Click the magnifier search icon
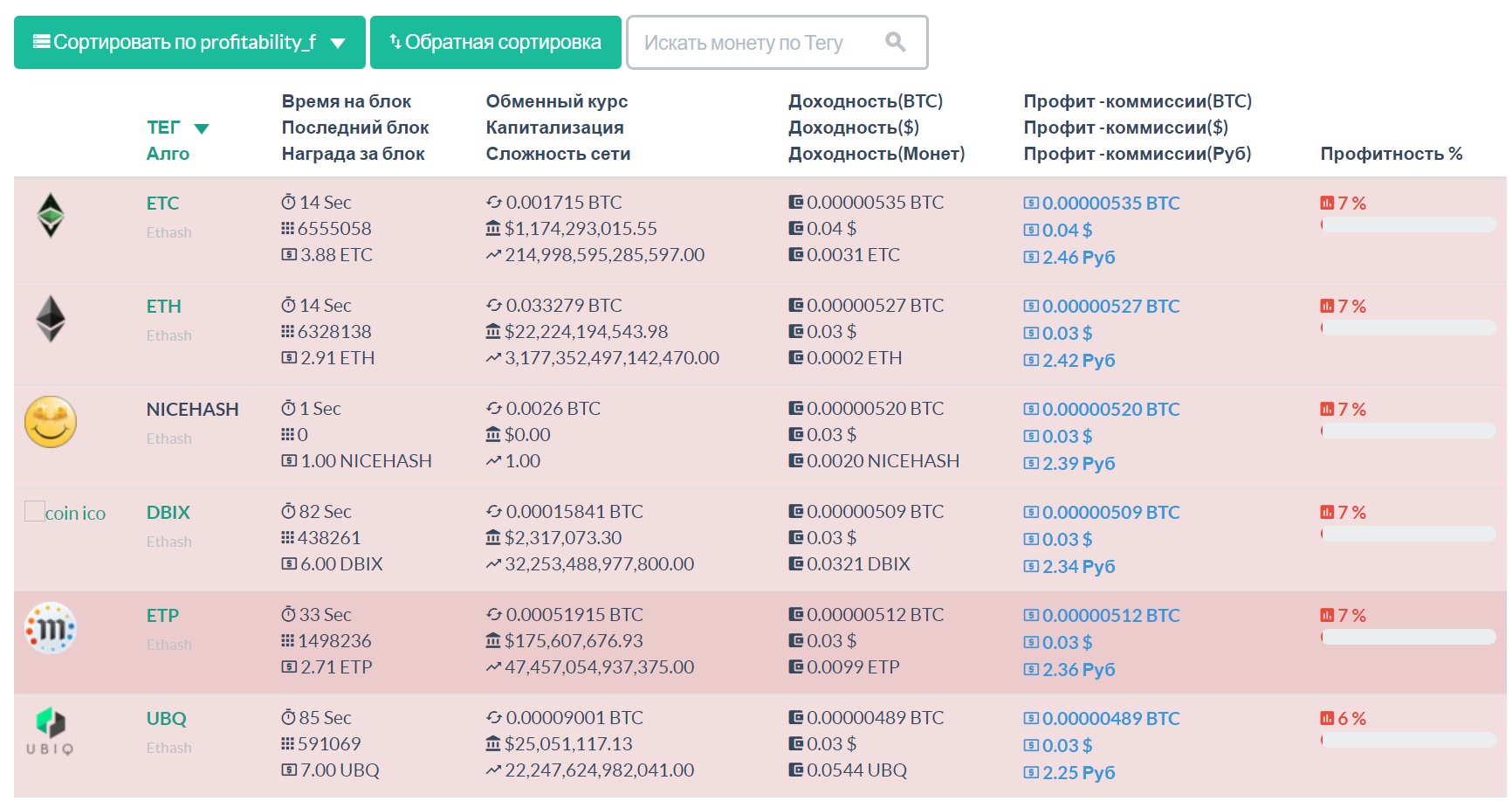1512x801 pixels. coord(895,41)
